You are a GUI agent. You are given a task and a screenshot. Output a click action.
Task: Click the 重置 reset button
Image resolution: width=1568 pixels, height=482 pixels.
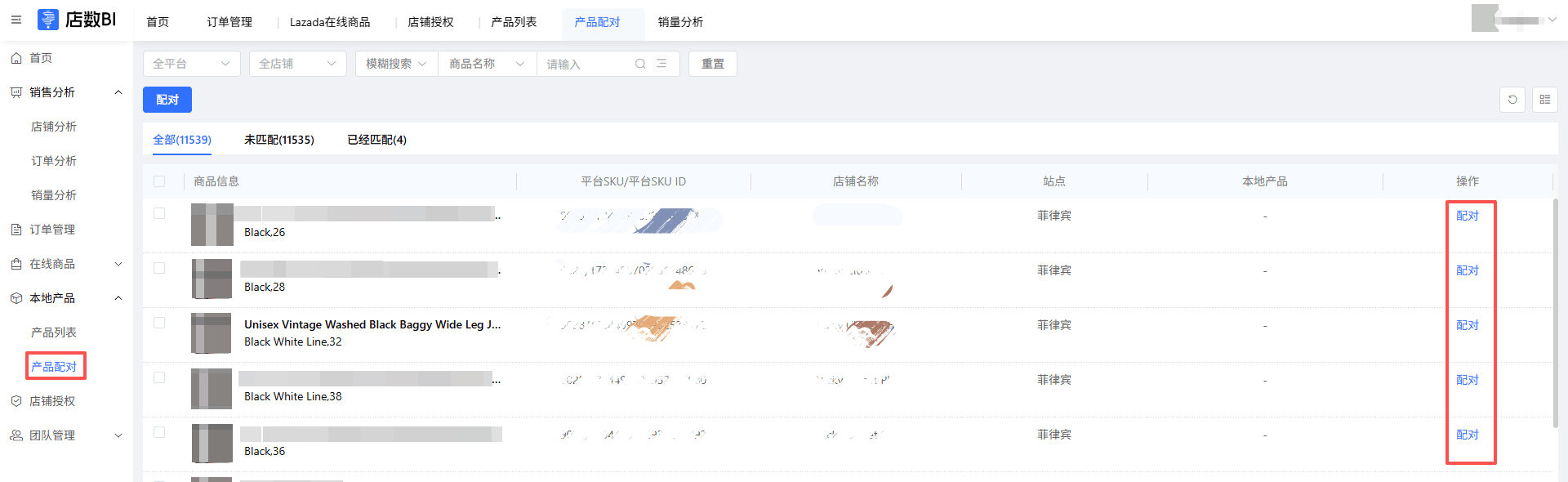713,64
